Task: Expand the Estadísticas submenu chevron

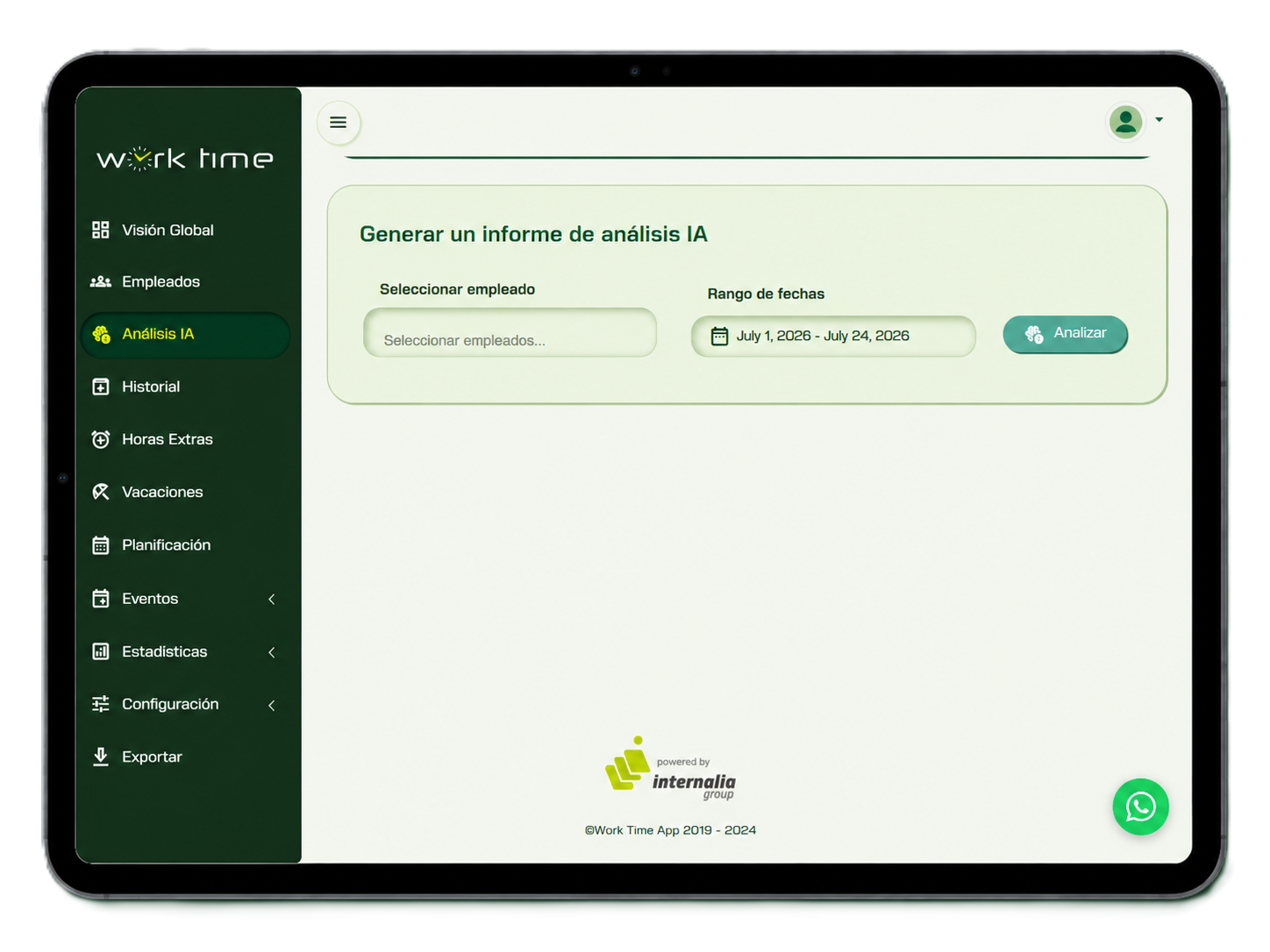Action: click(272, 652)
